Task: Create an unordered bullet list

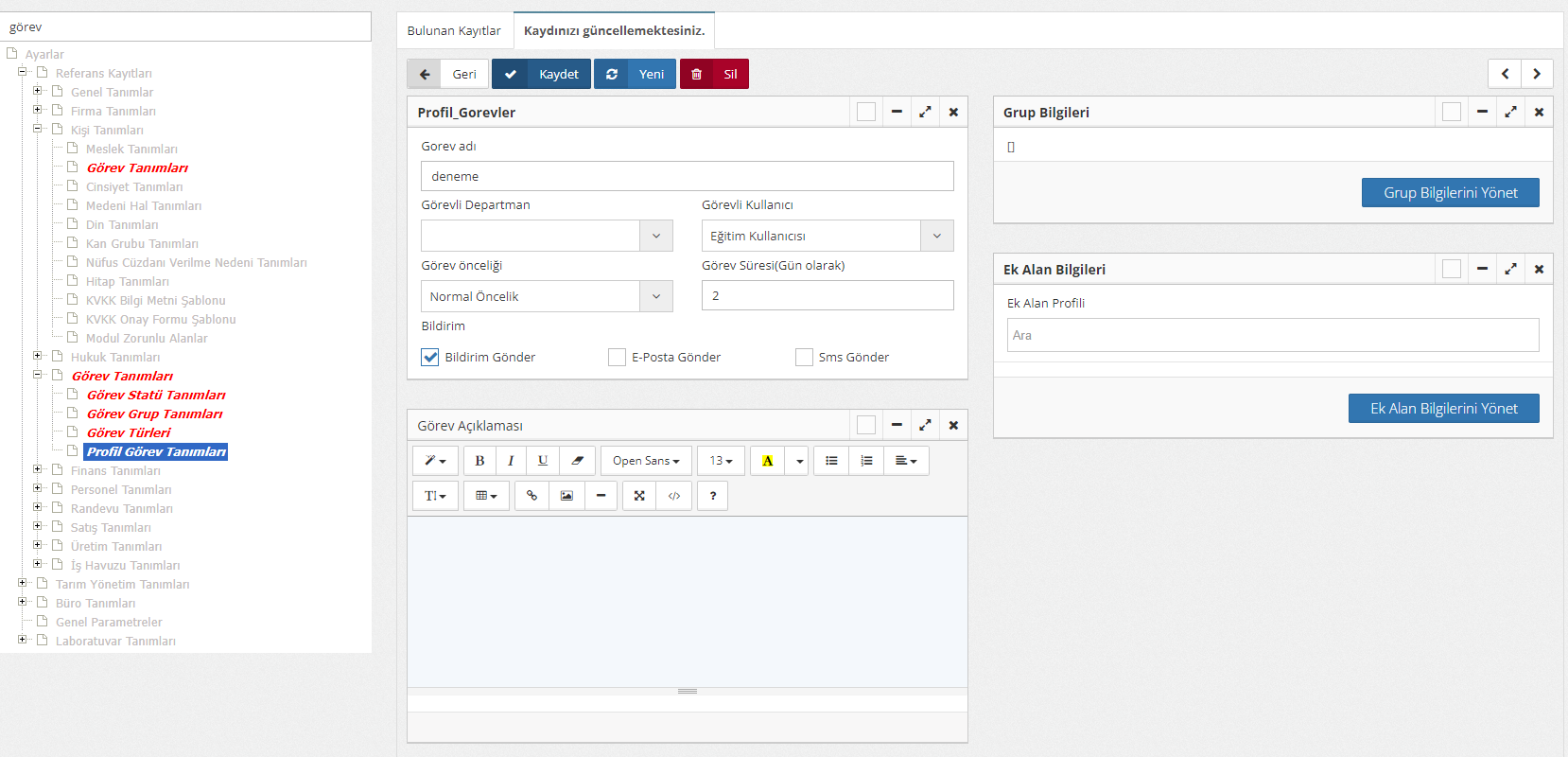Action: click(x=831, y=461)
